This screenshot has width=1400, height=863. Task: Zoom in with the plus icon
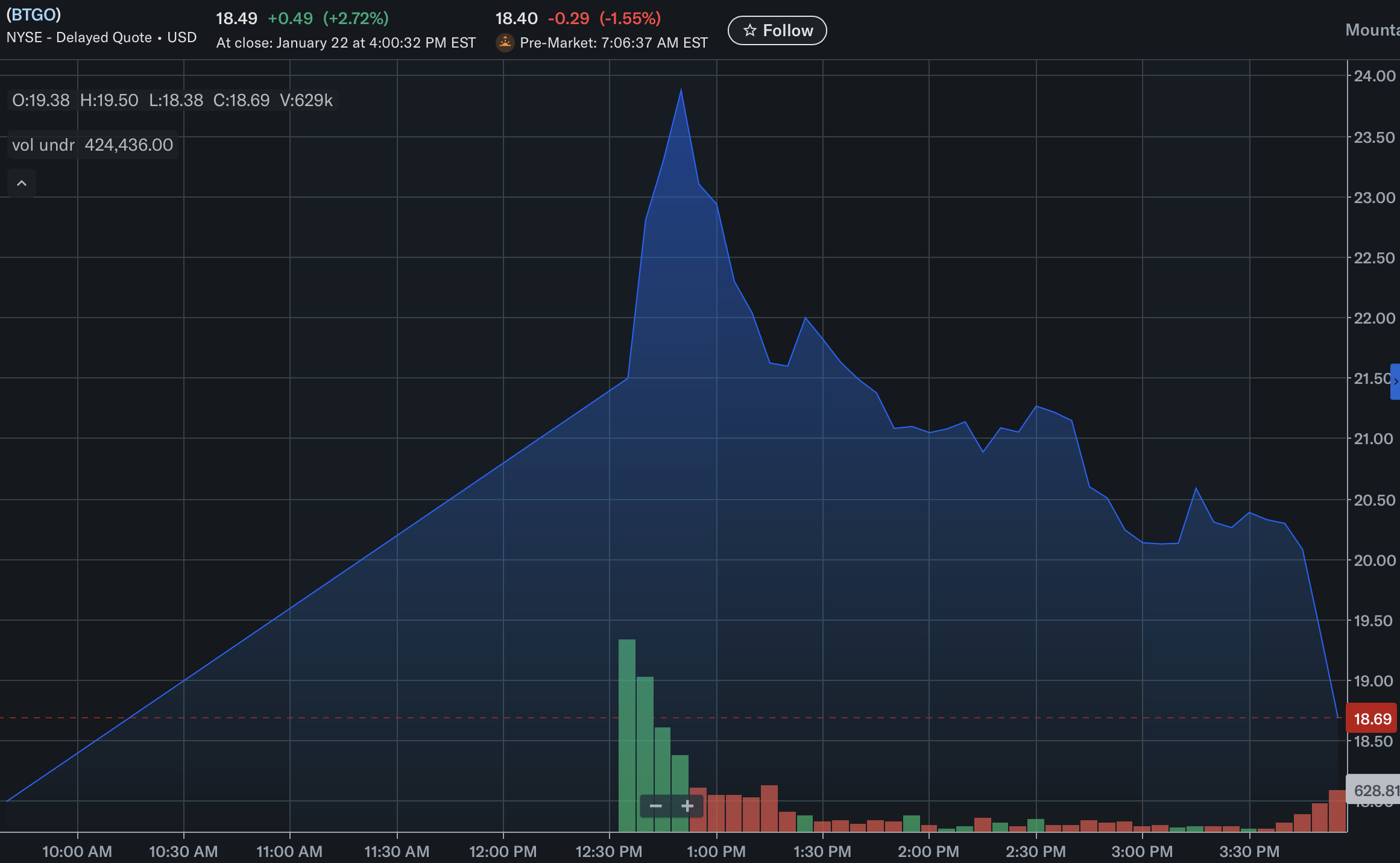pyautogui.click(x=687, y=806)
